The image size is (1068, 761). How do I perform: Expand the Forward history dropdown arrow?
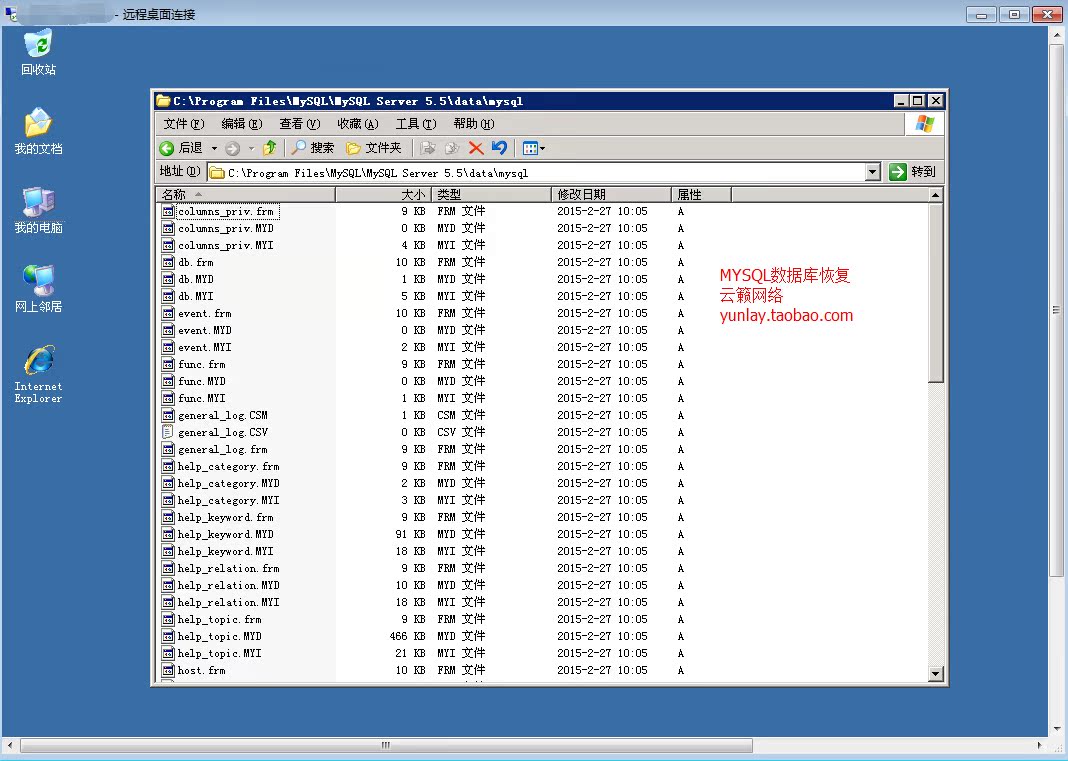point(251,148)
